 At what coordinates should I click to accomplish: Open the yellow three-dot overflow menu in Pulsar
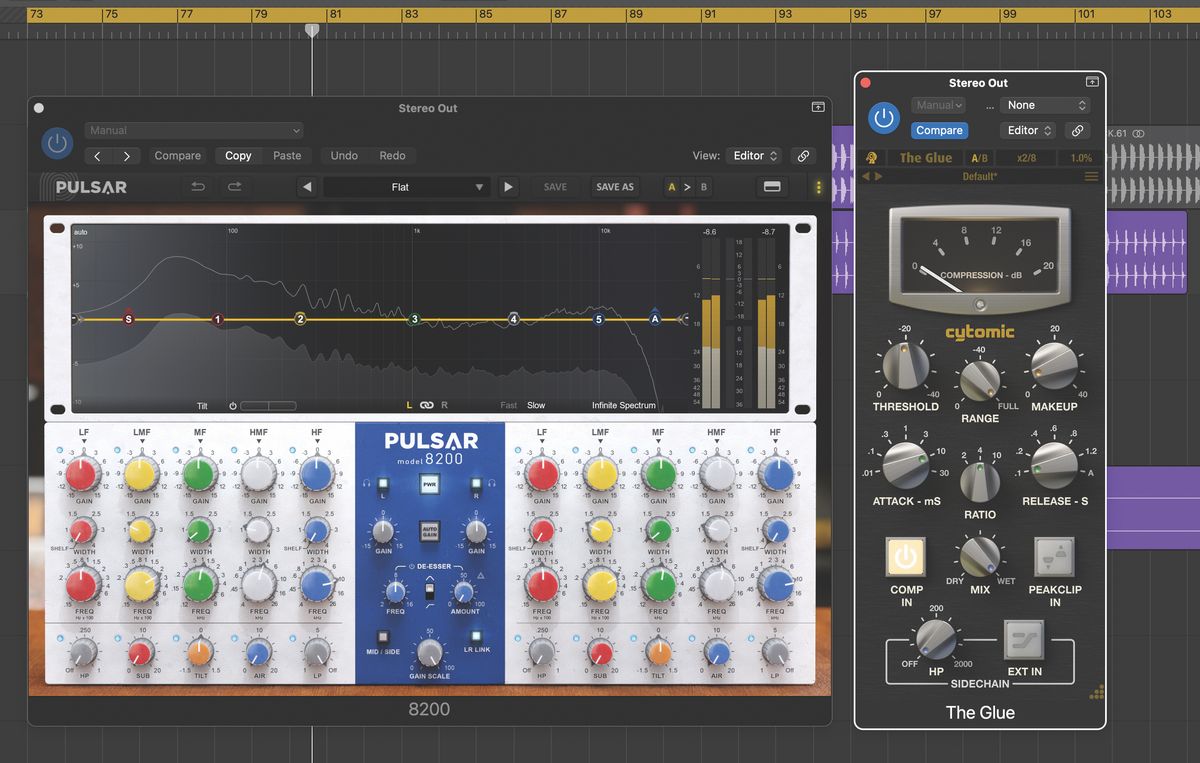(819, 186)
